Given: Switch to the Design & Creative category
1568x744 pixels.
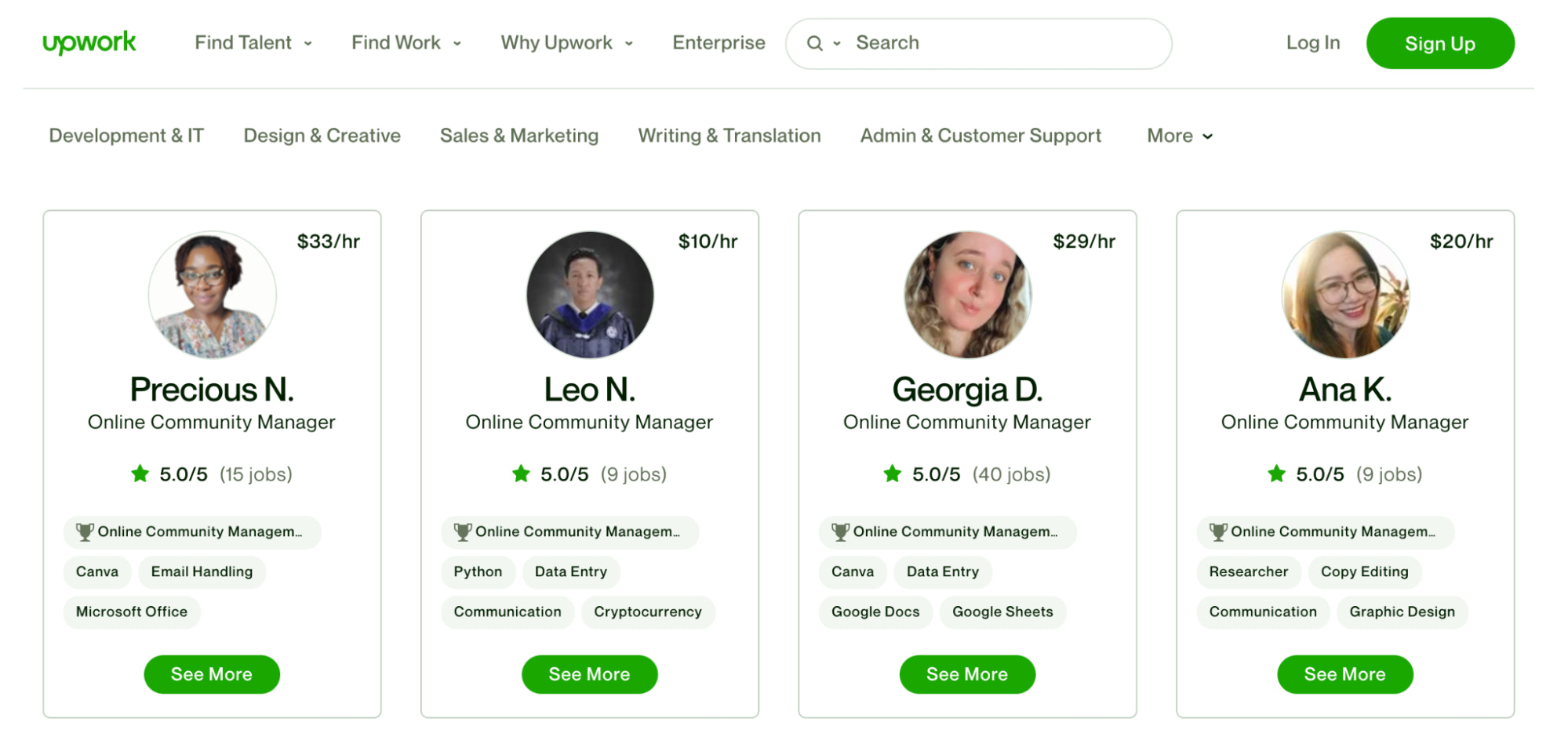Looking at the screenshot, I should 321,136.
